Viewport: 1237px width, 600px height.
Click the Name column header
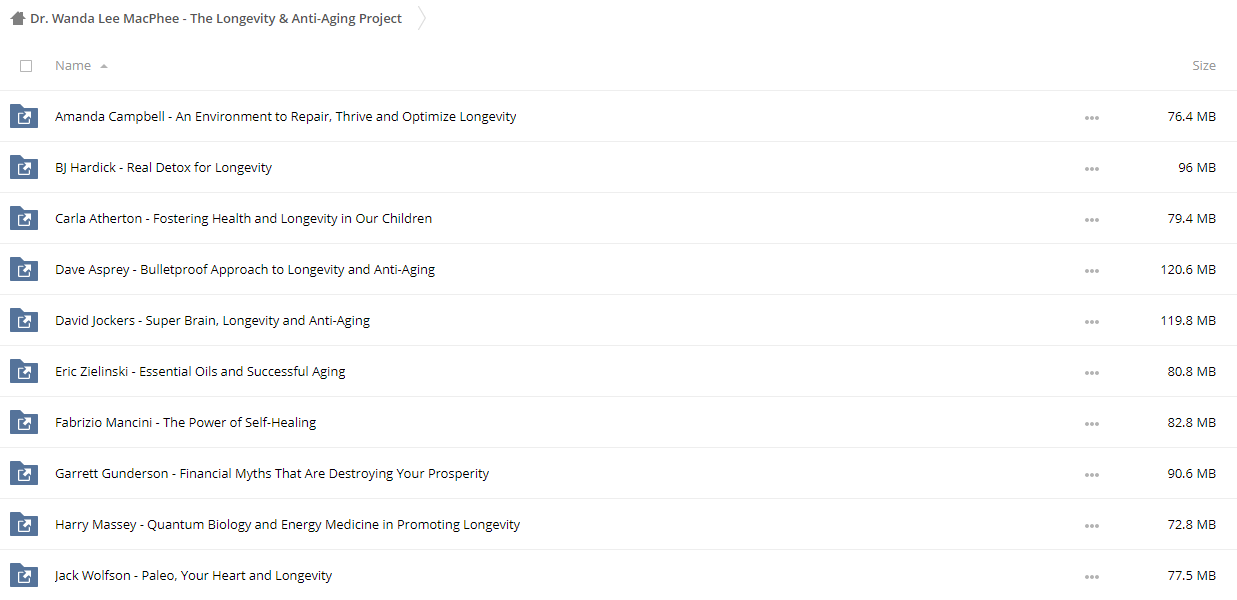pyautogui.click(x=73, y=65)
